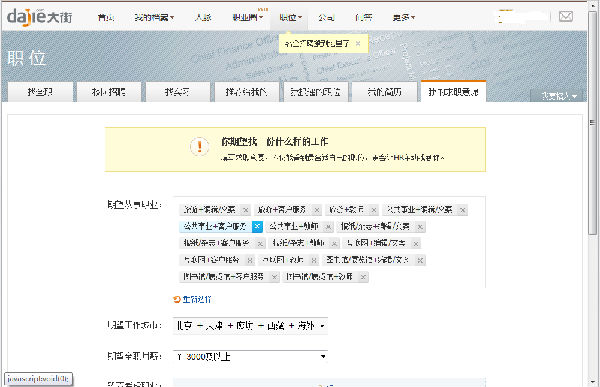Remove the 报纸/杂志+编辑/文案 tag
600x387 pixels.
point(420,227)
